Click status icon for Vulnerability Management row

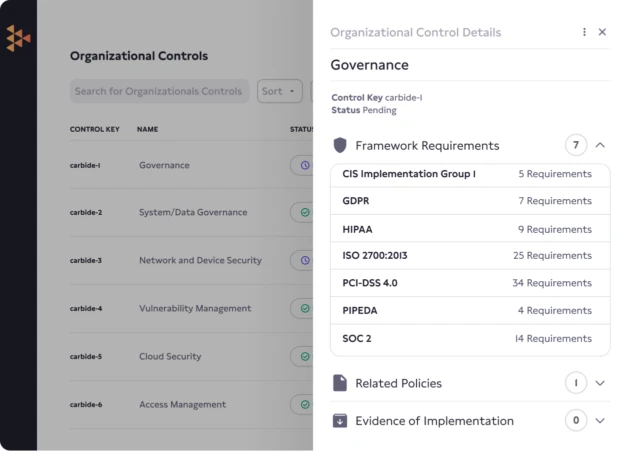[x=305, y=308]
